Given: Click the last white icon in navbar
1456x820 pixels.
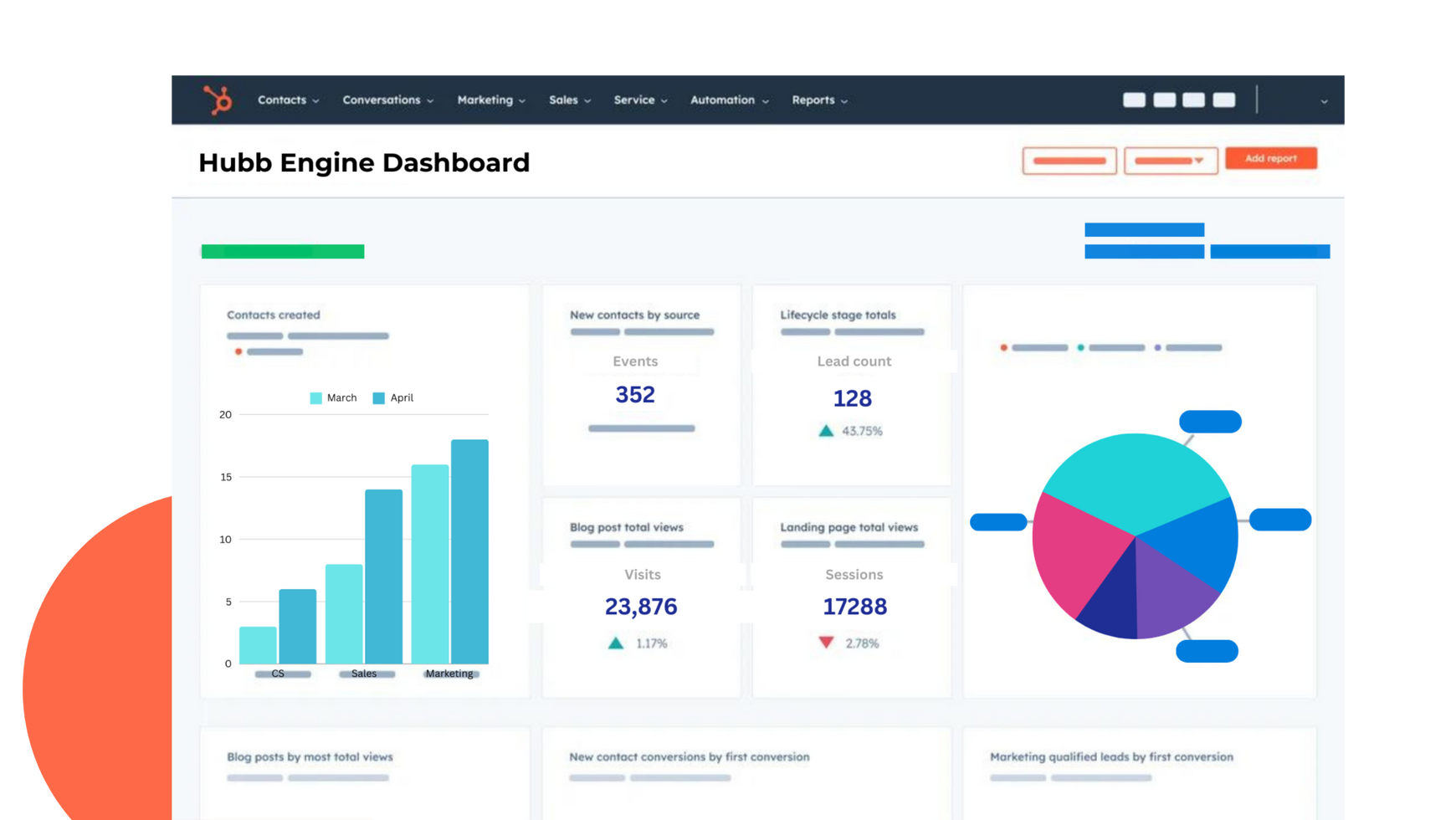Looking at the screenshot, I should pyautogui.click(x=1223, y=100).
